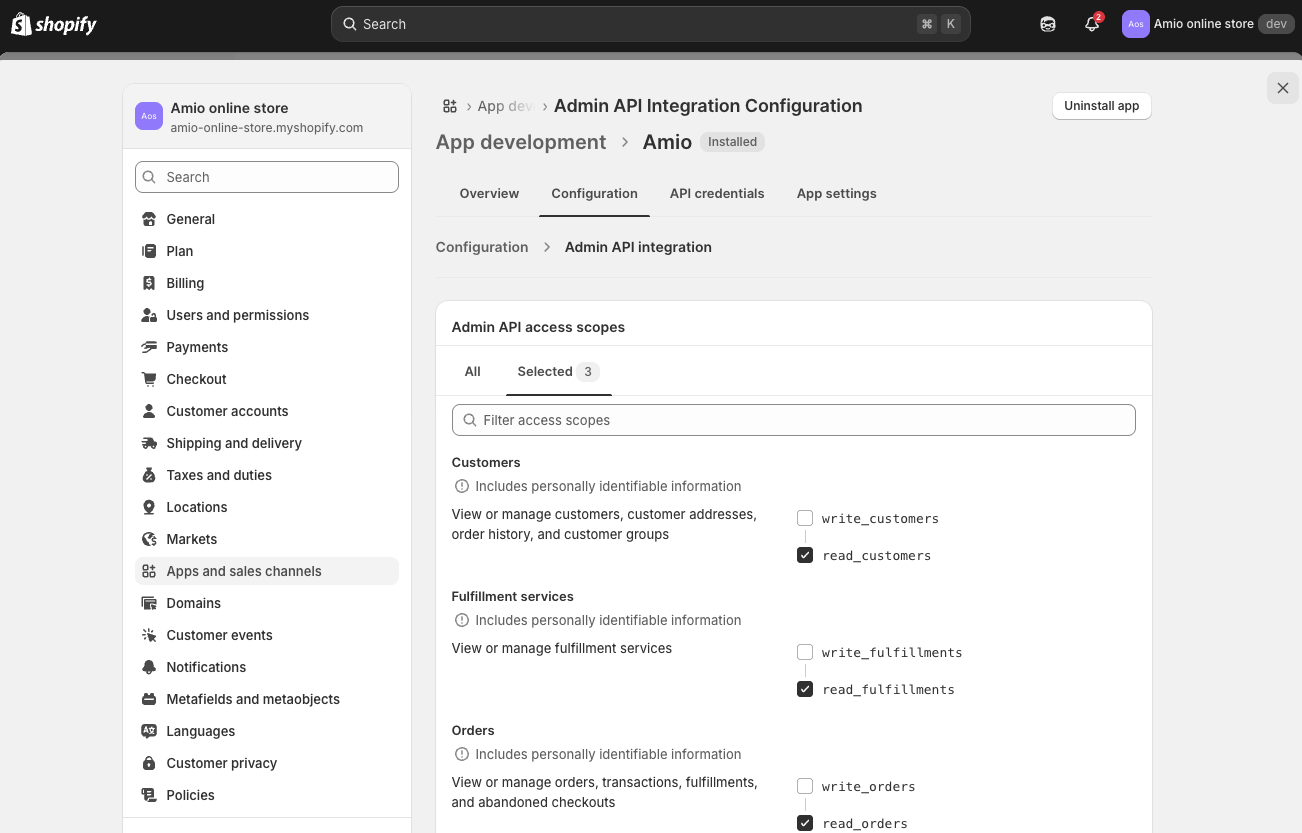Click the apps breadcrumb icon
1302x833 pixels.
[x=450, y=106]
